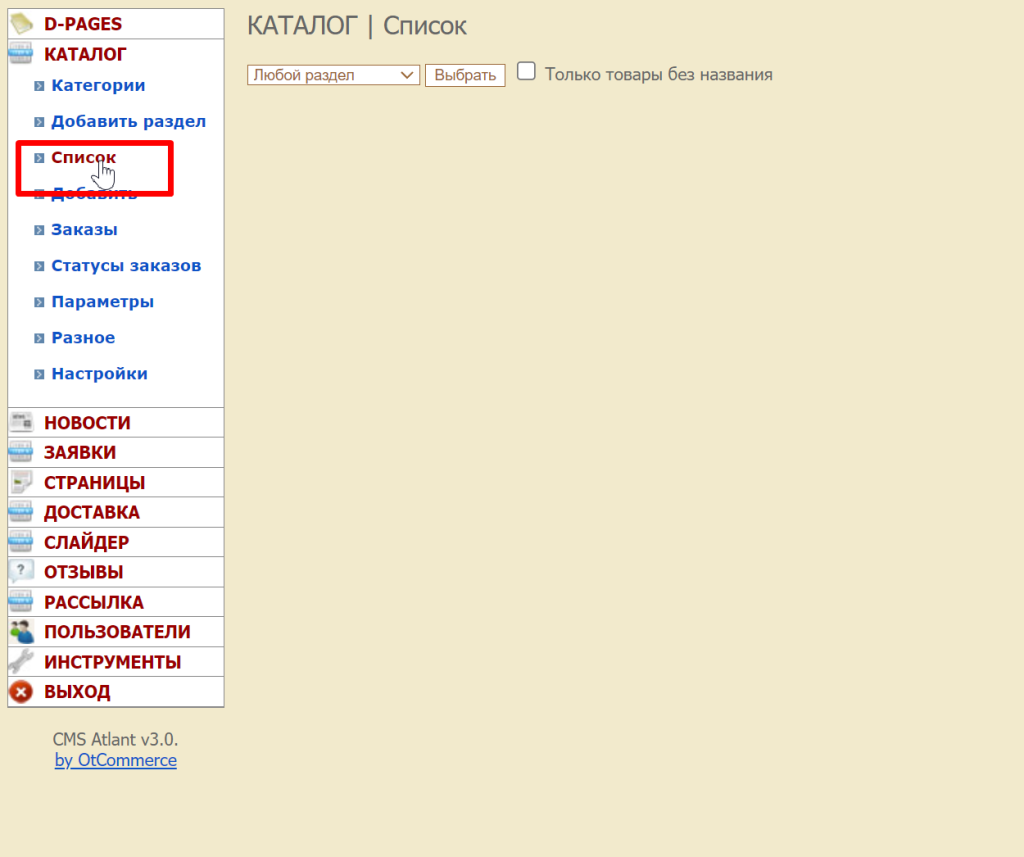The width and height of the screenshot is (1024, 857).
Task: Click arrow bullet beside Разное
Action: [39, 338]
